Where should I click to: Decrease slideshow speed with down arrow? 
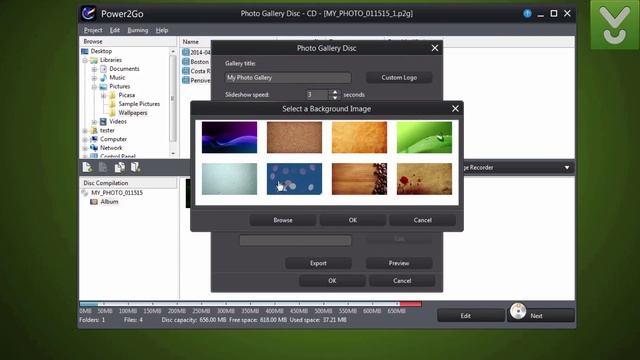pos(335,98)
